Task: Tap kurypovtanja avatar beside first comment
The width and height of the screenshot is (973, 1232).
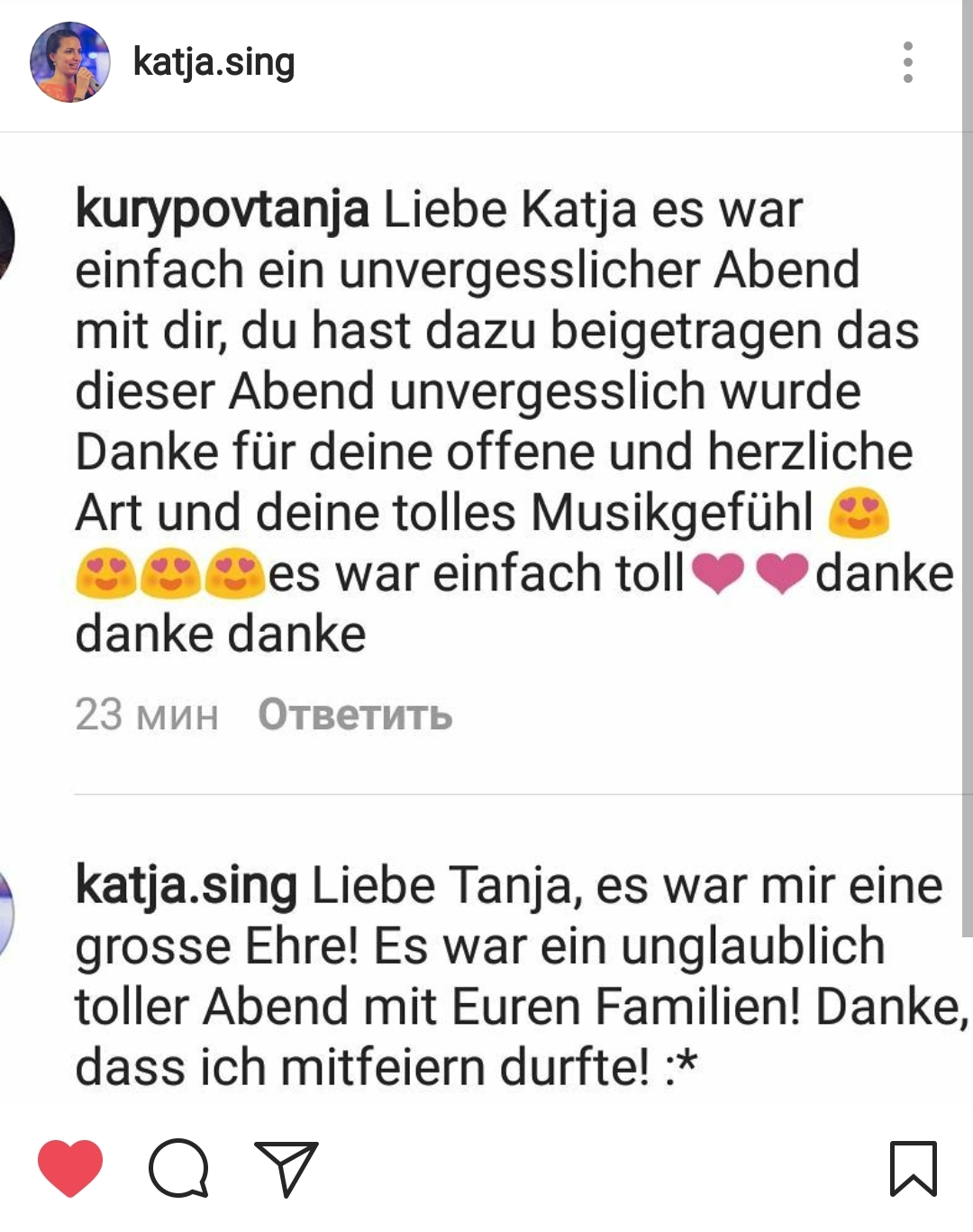Action: pyautogui.click(x=7, y=236)
